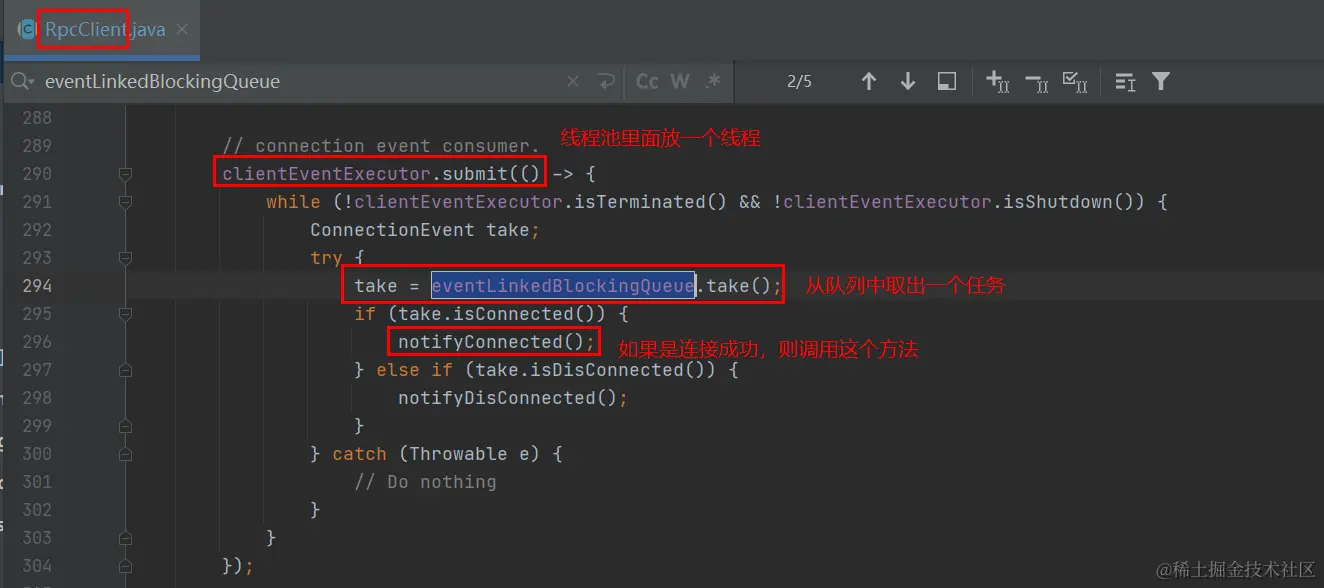Viewport: 1324px width, 588px height.
Task: Open the search history magnifier dropdown
Action: [x=20, y=81]
